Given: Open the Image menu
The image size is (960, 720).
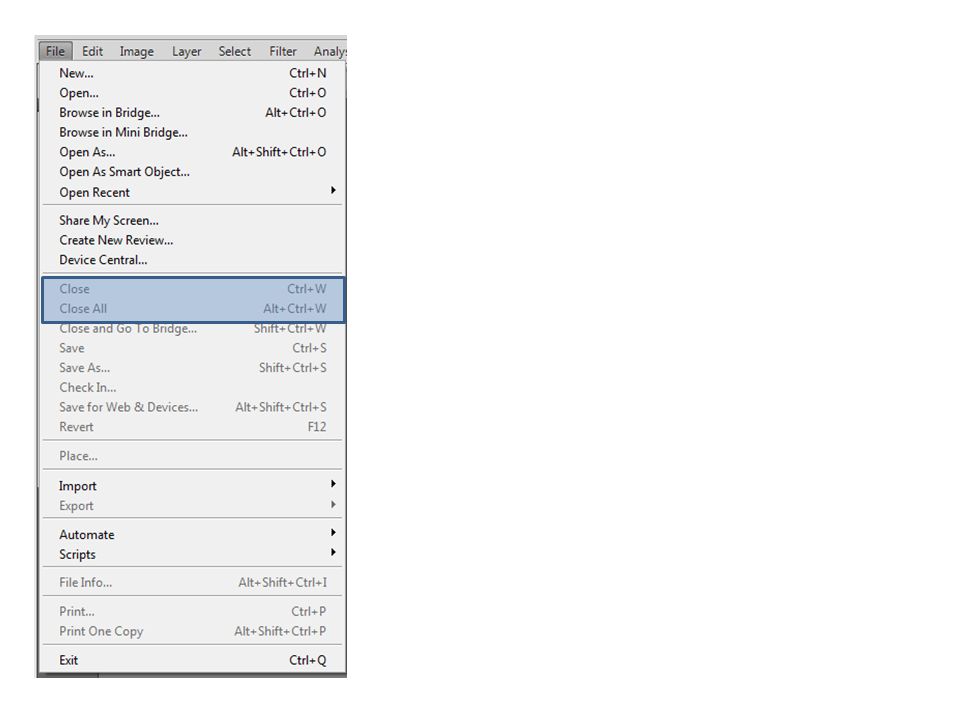Looking at the screenshot, I should (137, 51).
